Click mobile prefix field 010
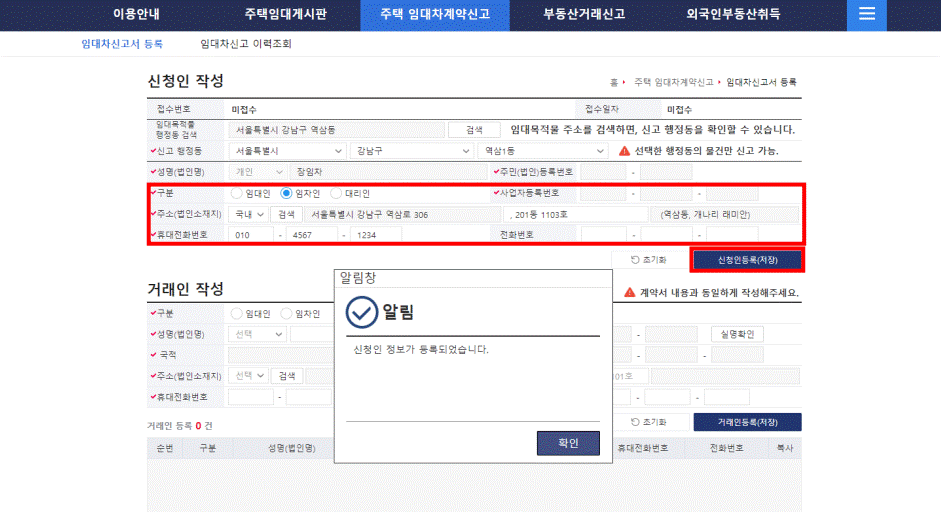 coord(250,235)
